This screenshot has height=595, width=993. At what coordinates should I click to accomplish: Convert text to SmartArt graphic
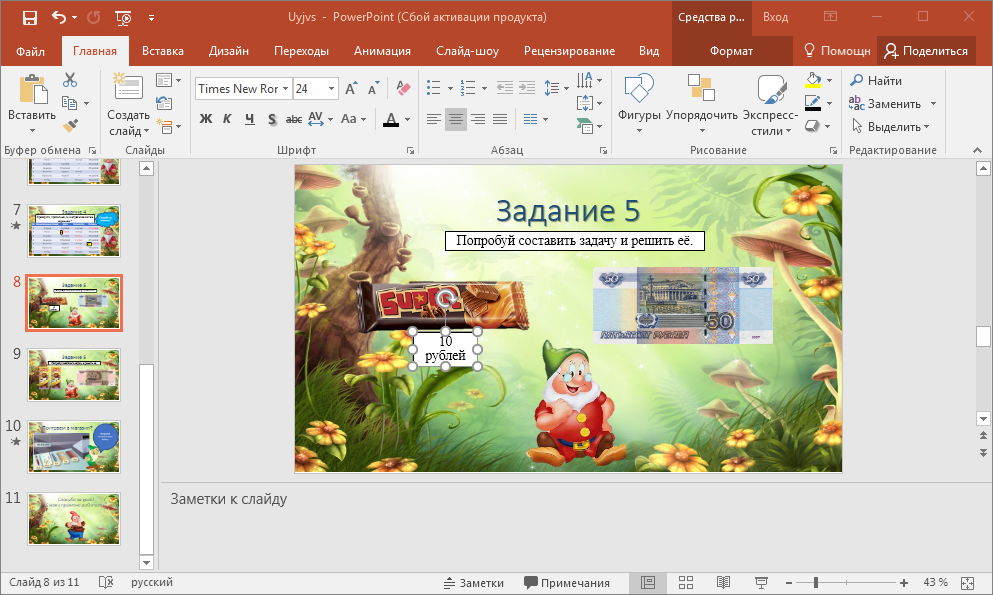point(589,126)
